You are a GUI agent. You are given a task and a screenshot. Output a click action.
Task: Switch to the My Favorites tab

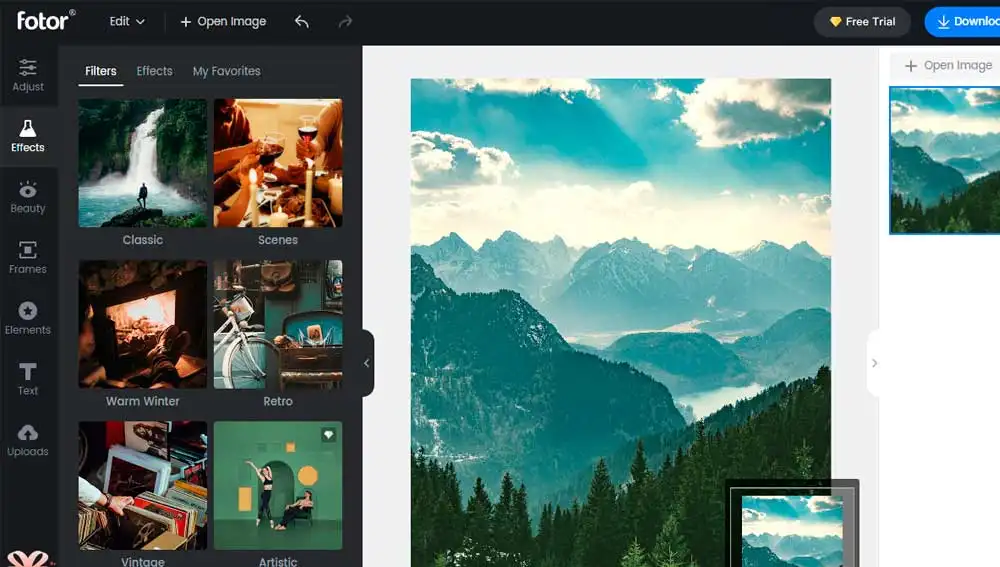pyautogui.click(x=226, y=71)
